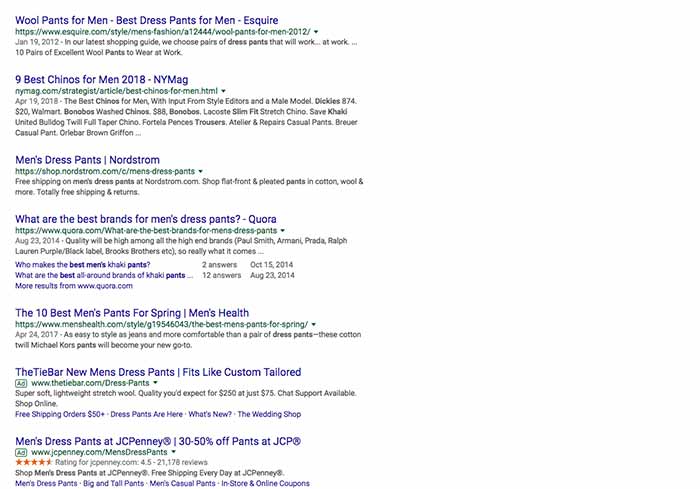Click the Ad badge beside thetiebar.com URL
700x489 pixels.
[x=21, y=383]
